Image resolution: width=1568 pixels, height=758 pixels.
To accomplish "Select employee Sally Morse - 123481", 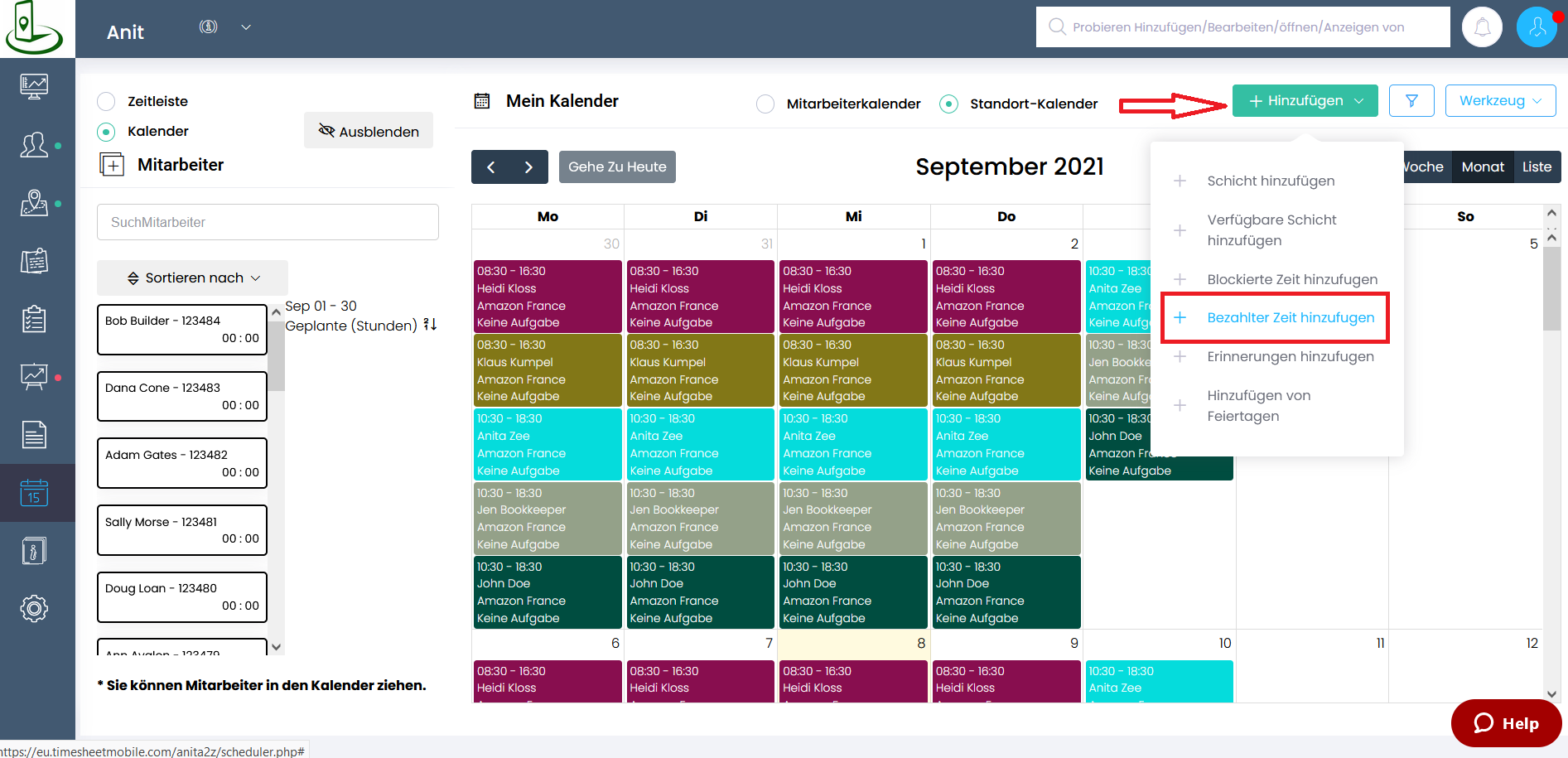I will pyautogui.click(x=182, y=530).
